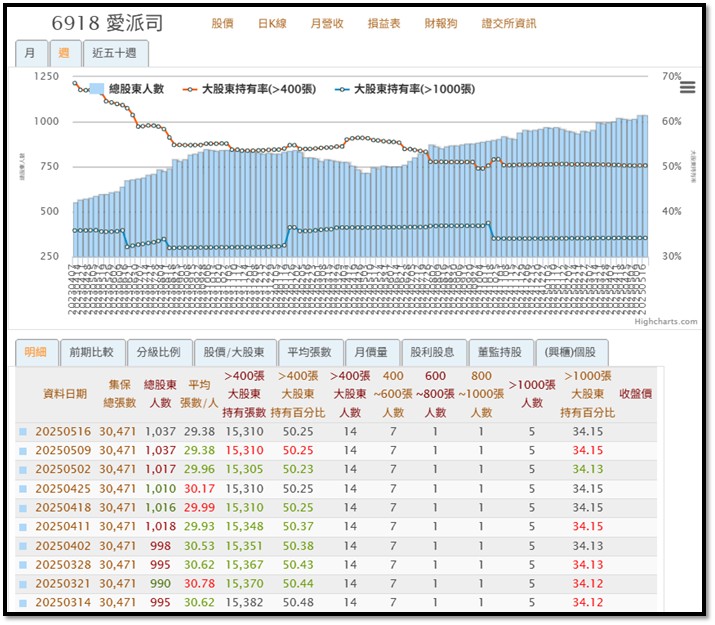Open the 前期比較 tab

coord(91,352)
